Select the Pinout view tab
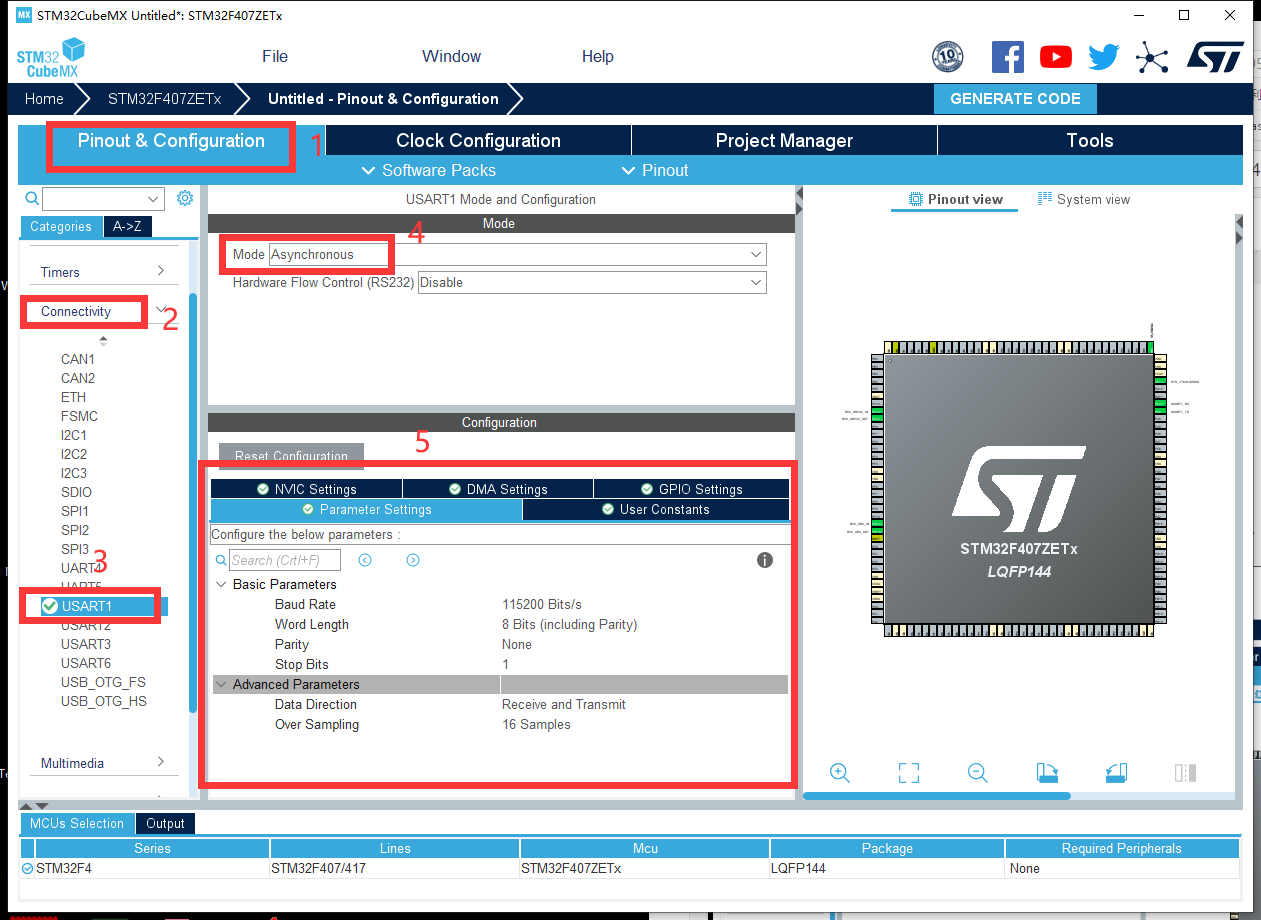The image size is (1261, 920). [955, 200]
